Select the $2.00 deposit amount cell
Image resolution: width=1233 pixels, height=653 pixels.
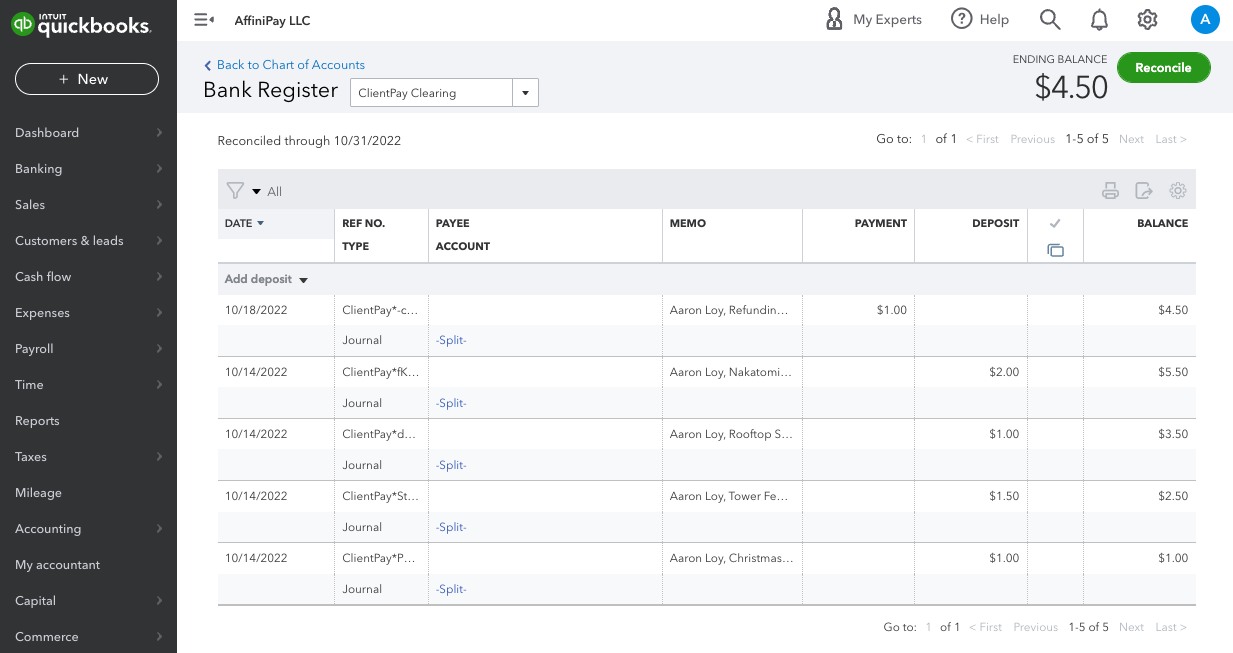1004,372
